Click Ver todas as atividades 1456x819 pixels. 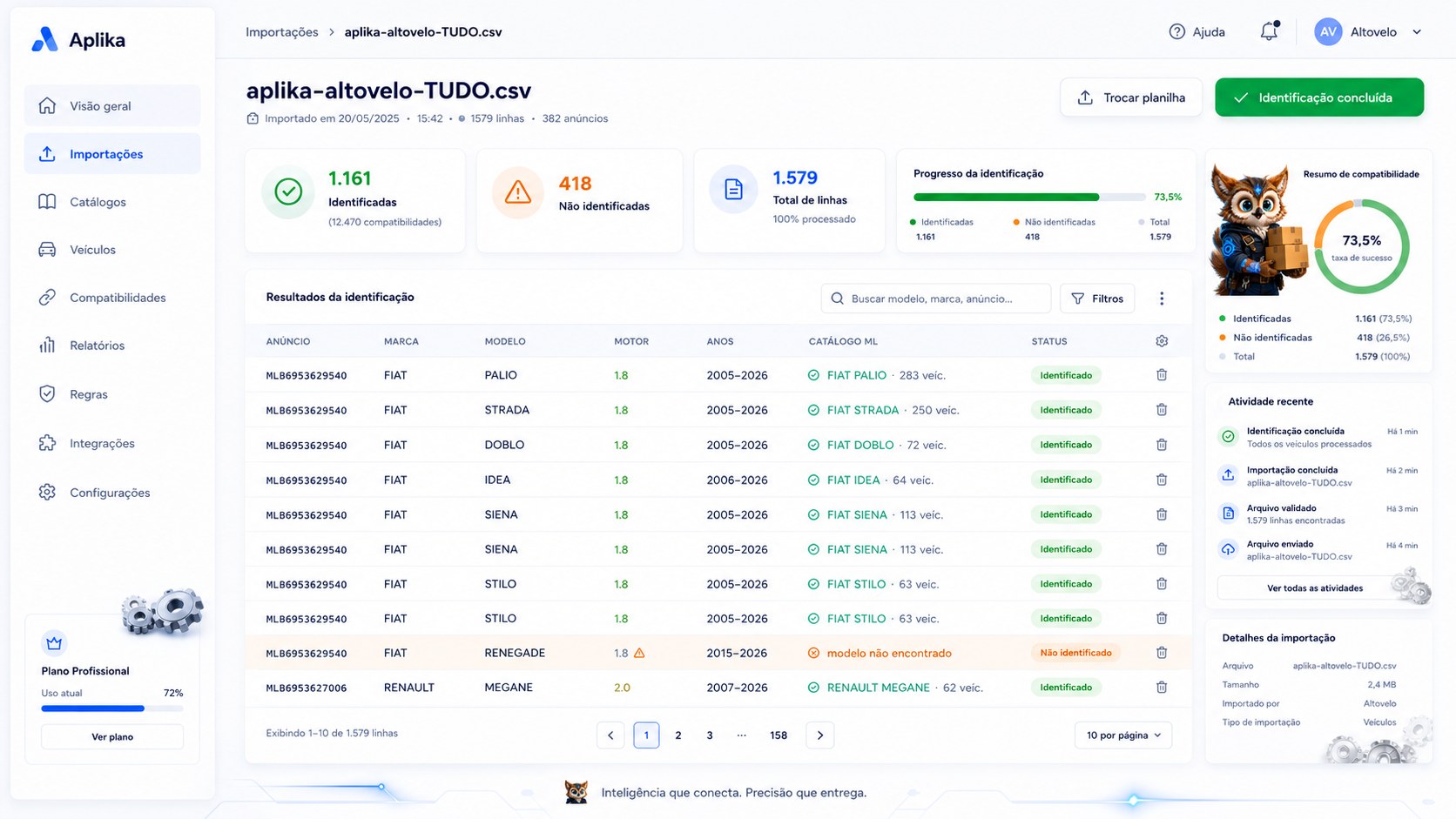click(x=1315, y=588)
